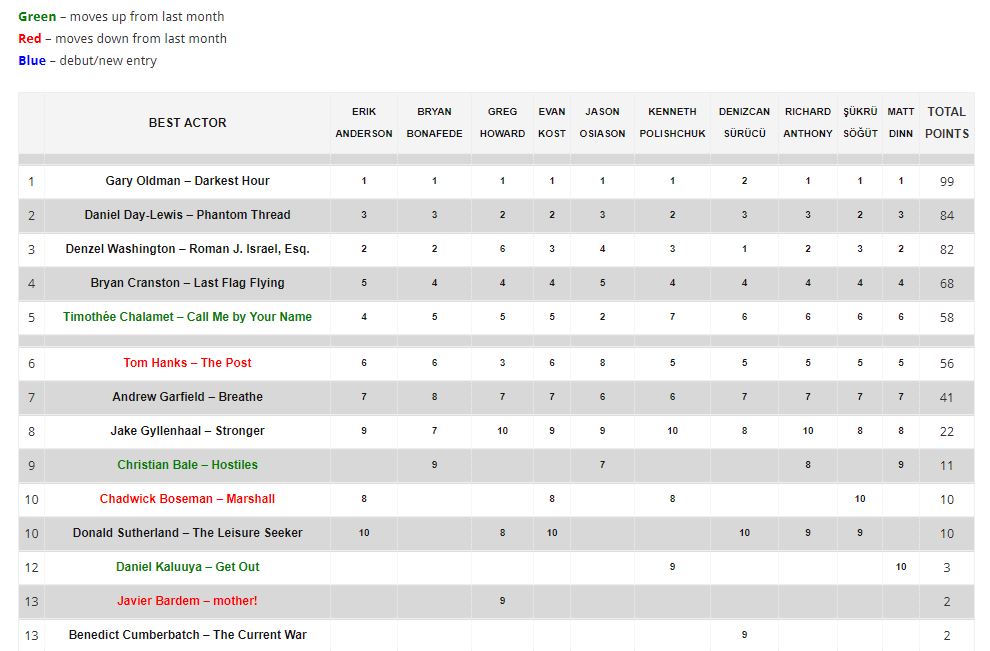
Task: Select green 'Timothée Chalamet – Call Me by Your Name'
Action: [188, 317]
